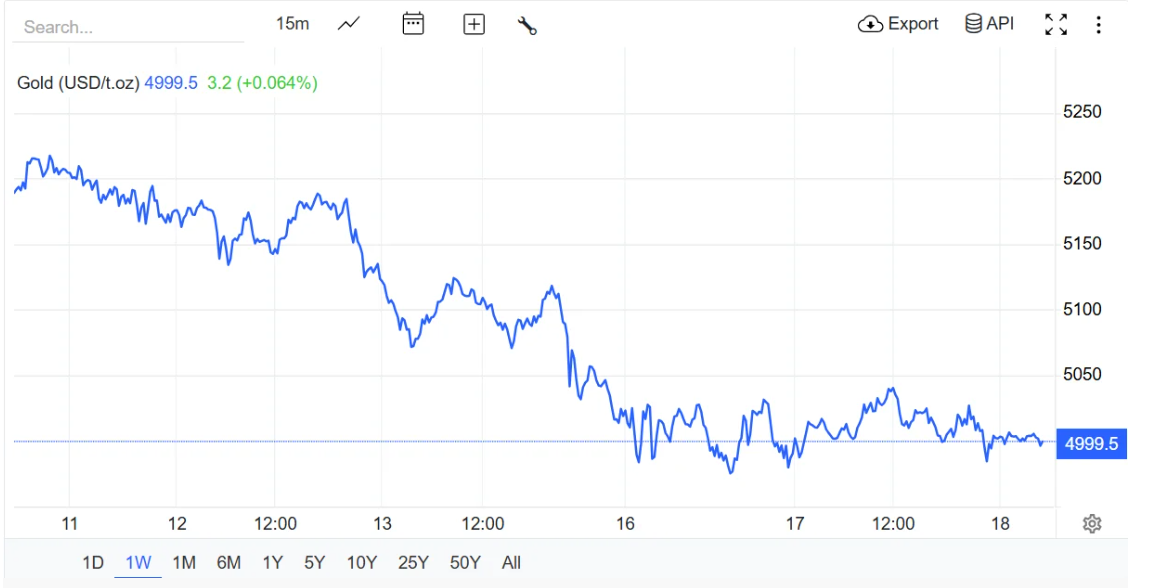Select the 1D time range
This screenshot has width=1164, height=588.
(93, 563)
